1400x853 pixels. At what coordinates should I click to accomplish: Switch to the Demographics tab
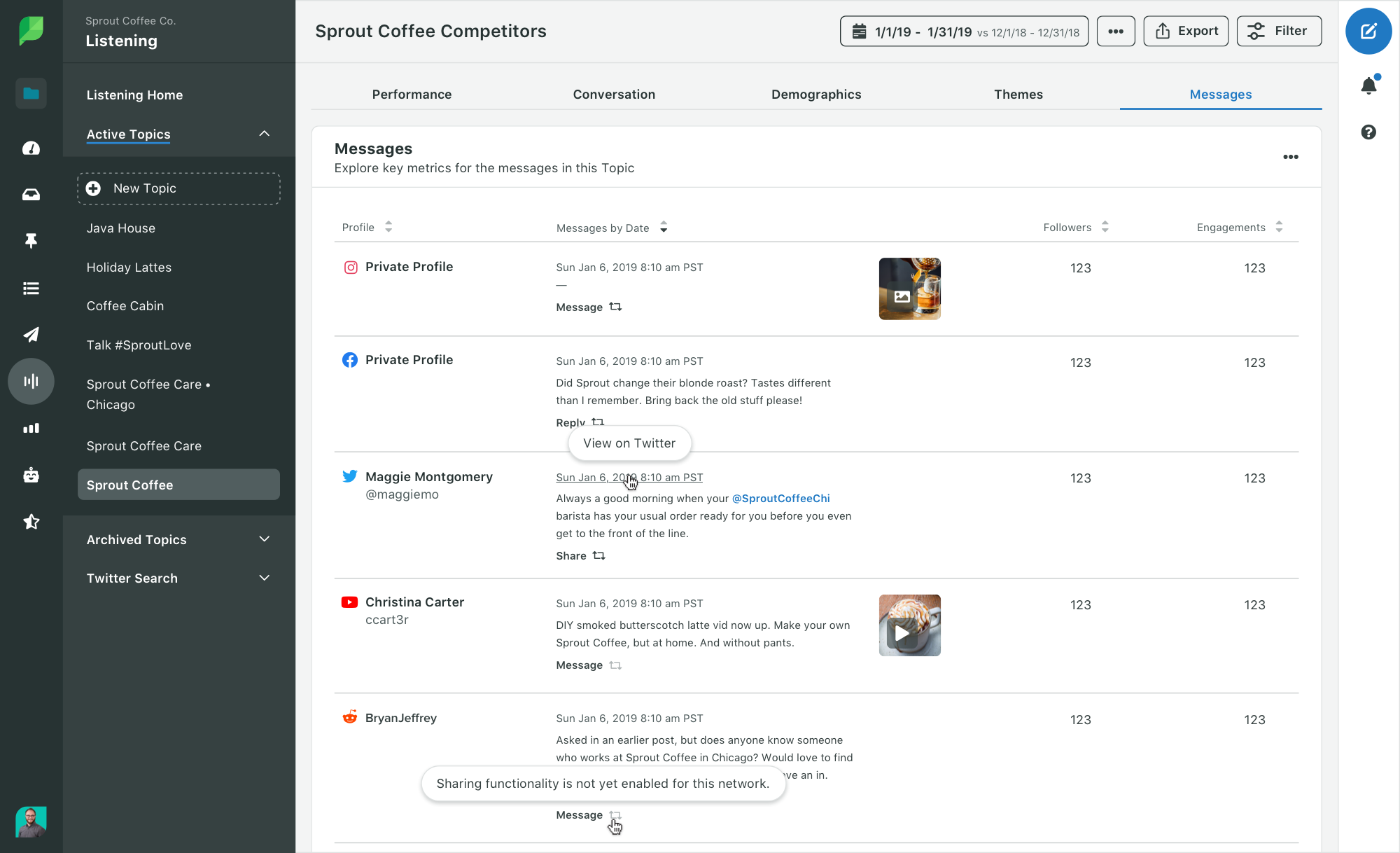[816, 95]
